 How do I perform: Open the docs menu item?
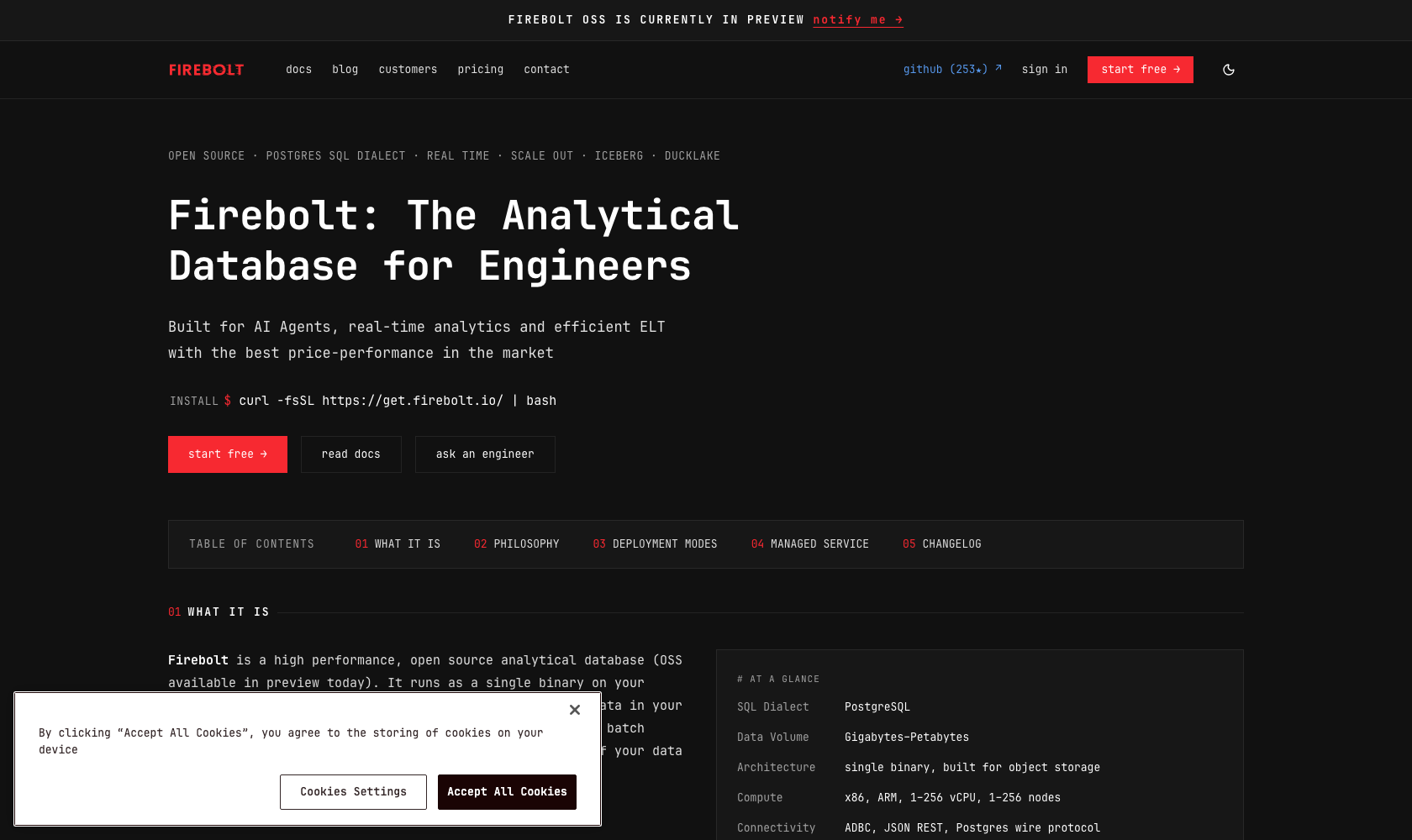click(x=298, y=70)
